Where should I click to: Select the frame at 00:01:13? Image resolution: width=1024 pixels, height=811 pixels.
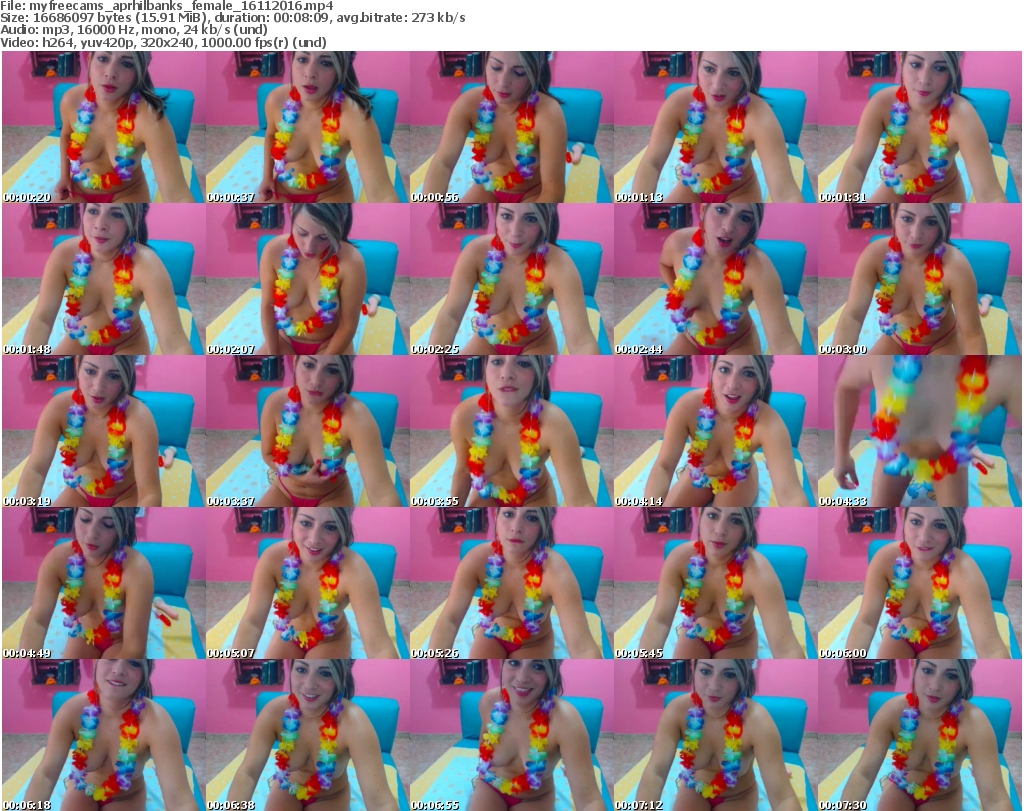pos(715,127)
